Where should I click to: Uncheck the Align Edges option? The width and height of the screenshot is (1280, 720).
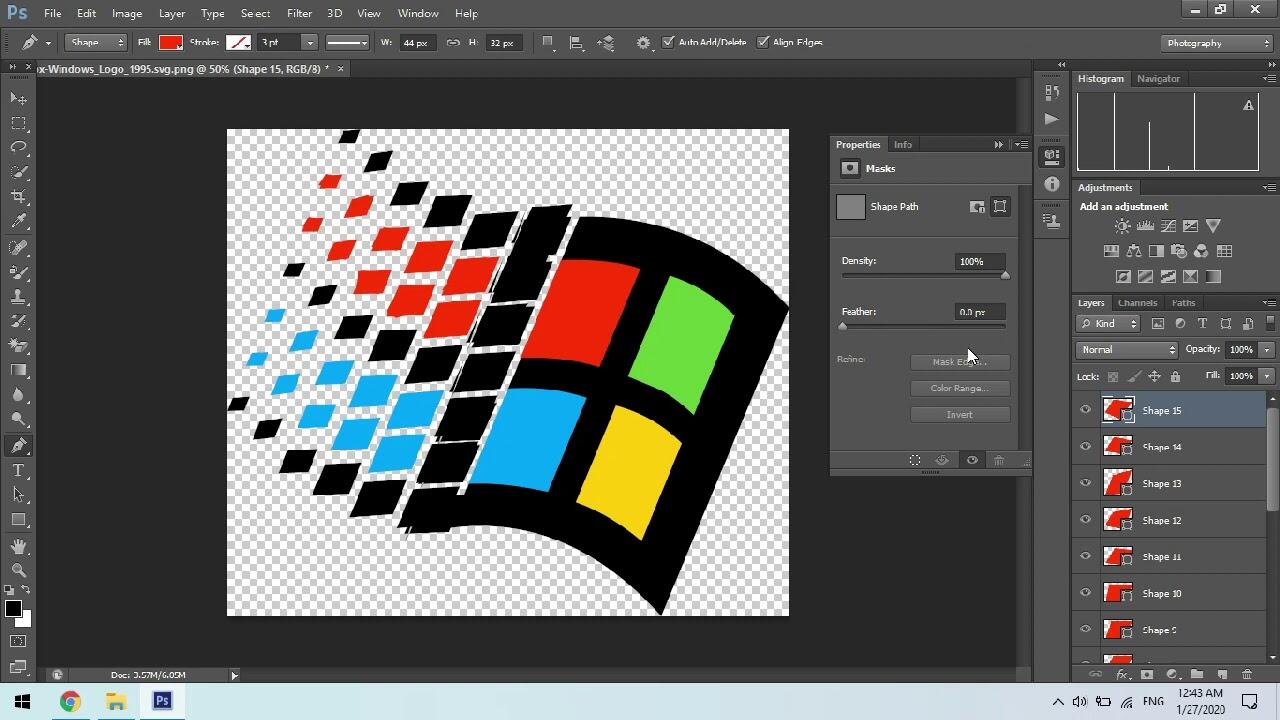763,42
